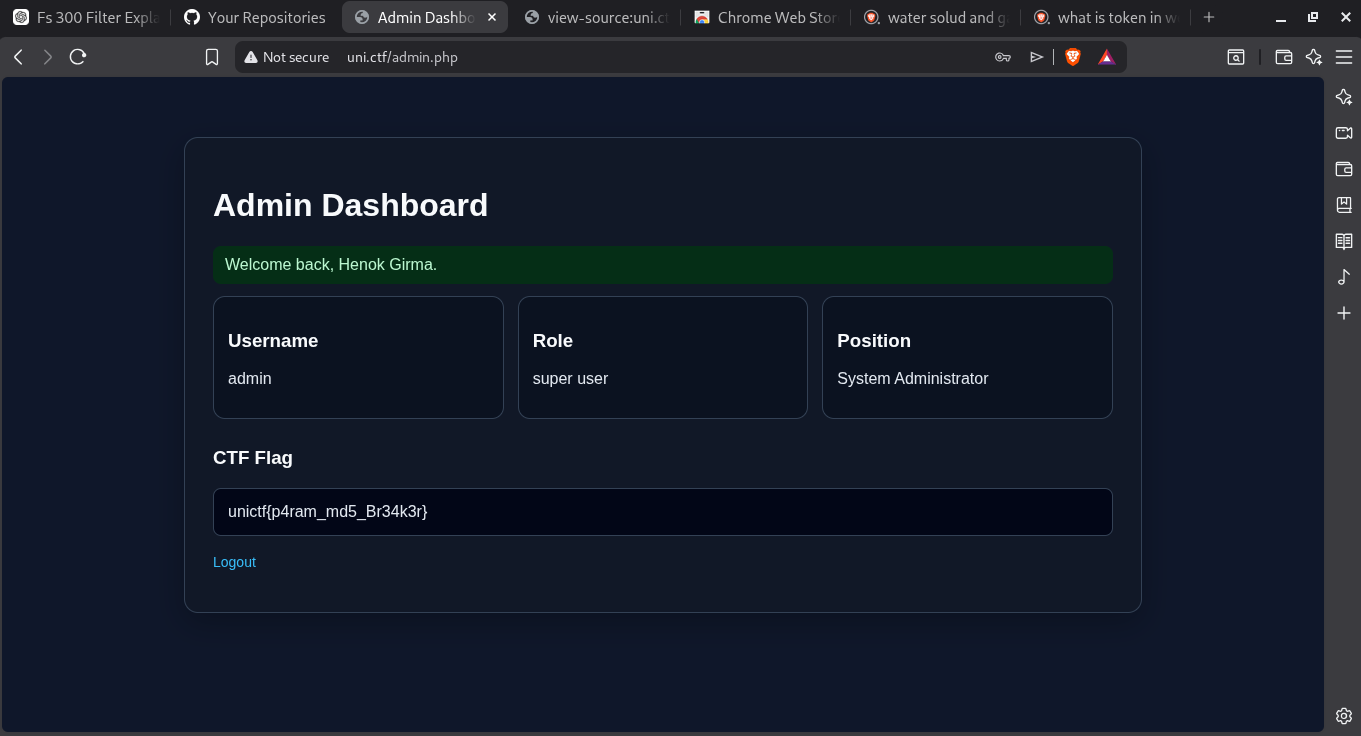Switch to the Your Repositories tab

255,17
